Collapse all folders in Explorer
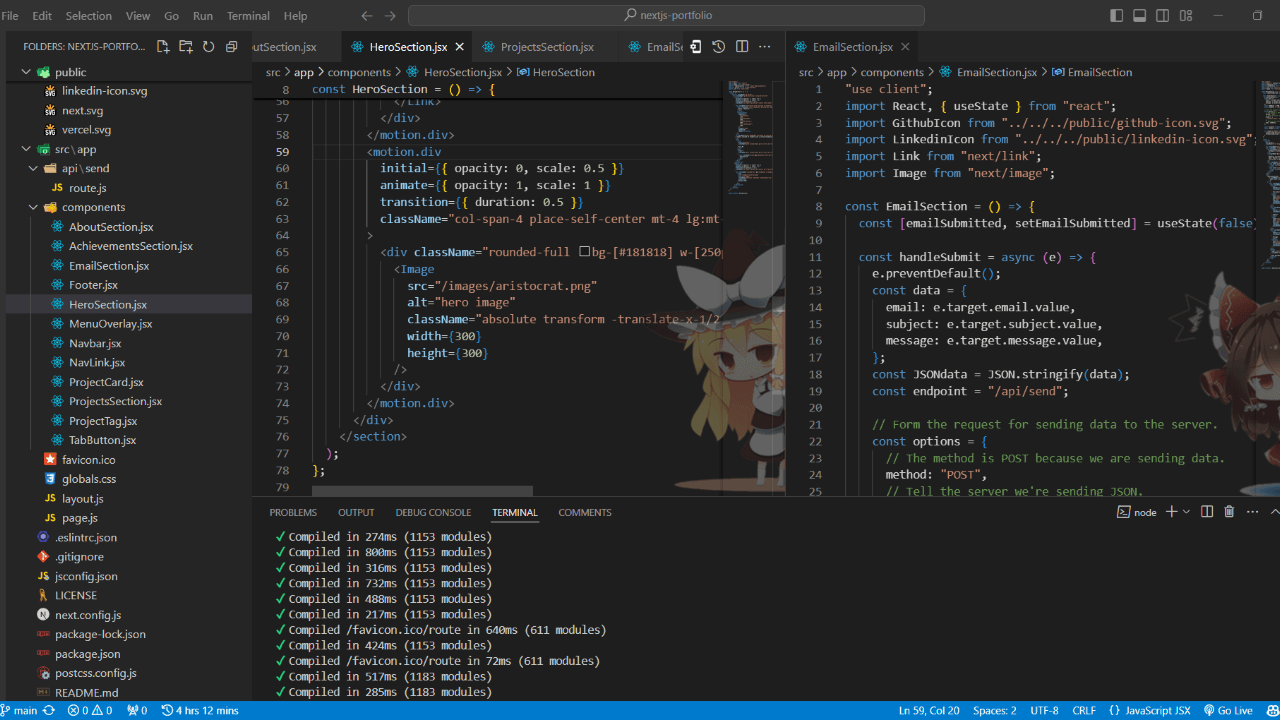1280x720 pixels. 231,47
